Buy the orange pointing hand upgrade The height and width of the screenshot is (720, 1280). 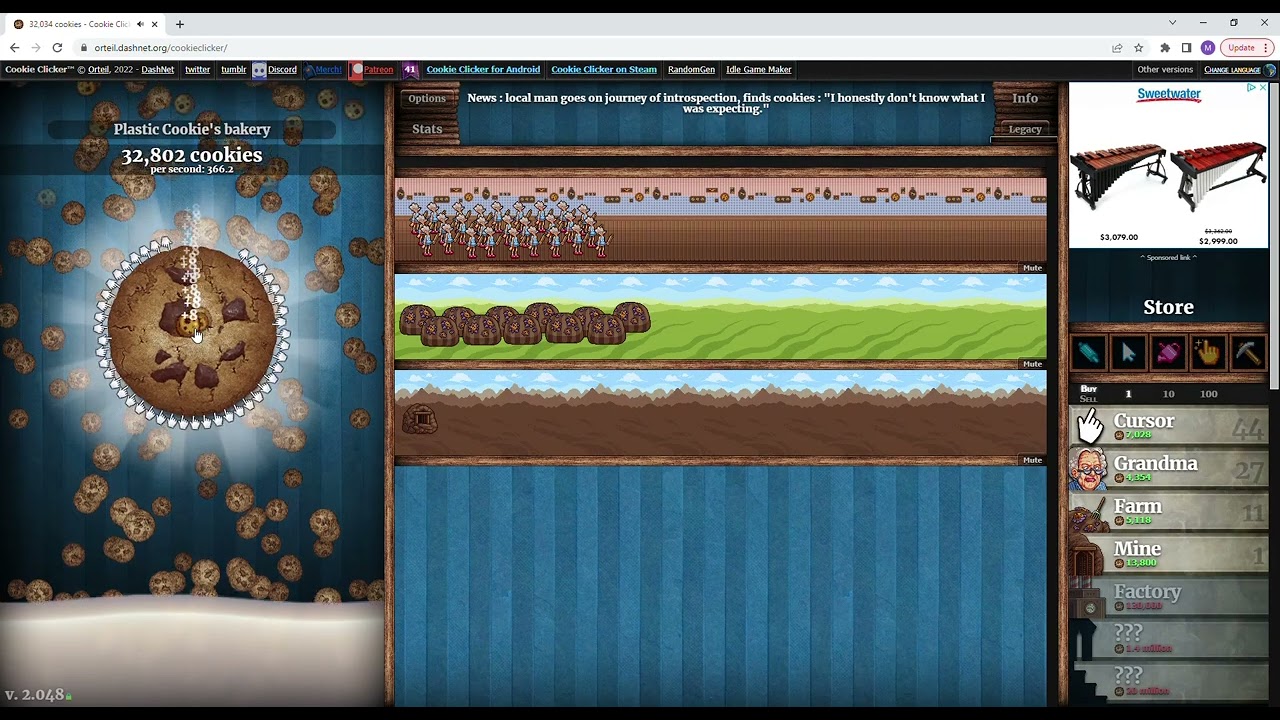click(1208, 352)
